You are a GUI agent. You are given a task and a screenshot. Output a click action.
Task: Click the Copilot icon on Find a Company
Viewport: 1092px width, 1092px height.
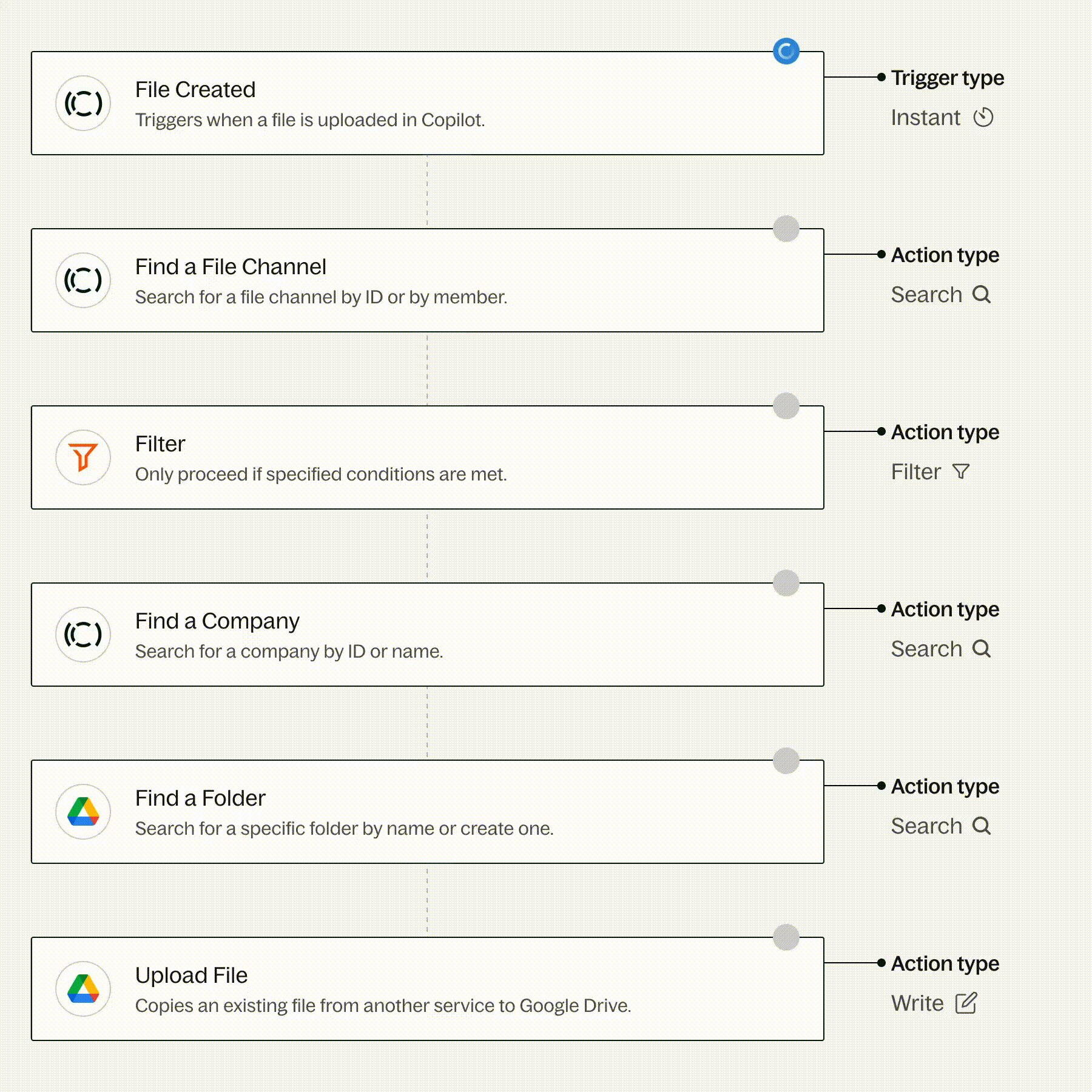point(83,635)
